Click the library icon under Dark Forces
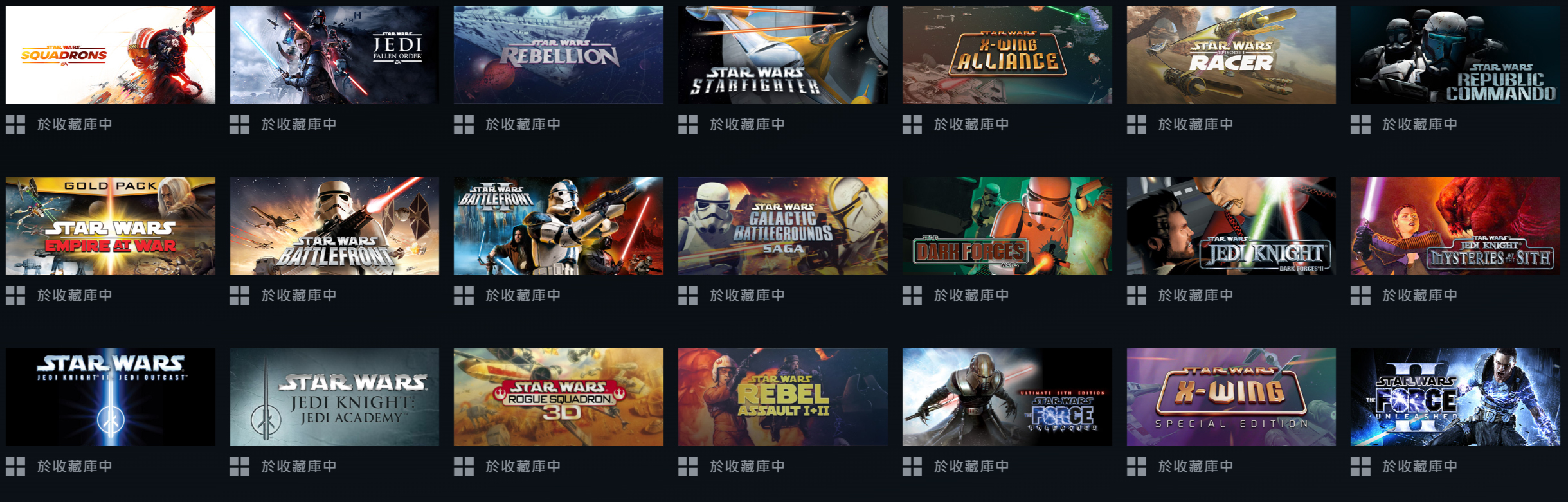Screen dimensions: 1568x502 (912, 296)
